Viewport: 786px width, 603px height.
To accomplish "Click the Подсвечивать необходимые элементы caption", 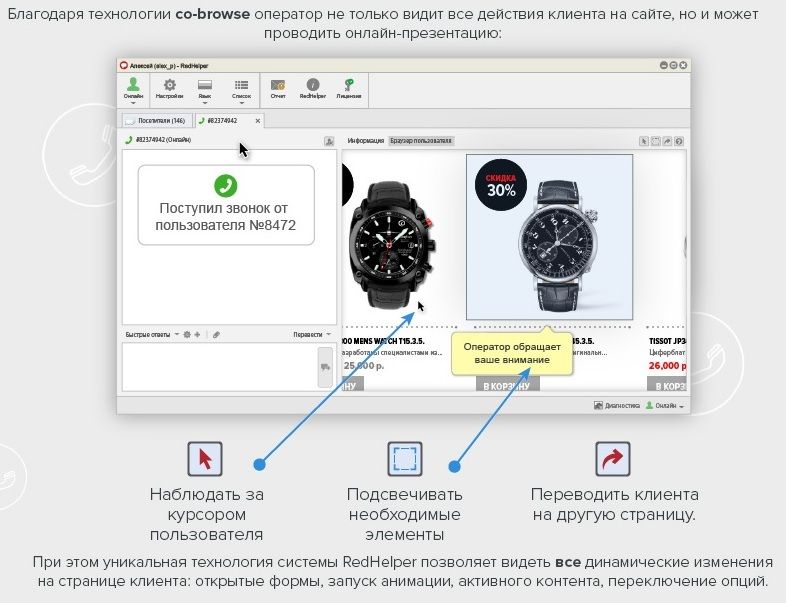I will (405, 514).
